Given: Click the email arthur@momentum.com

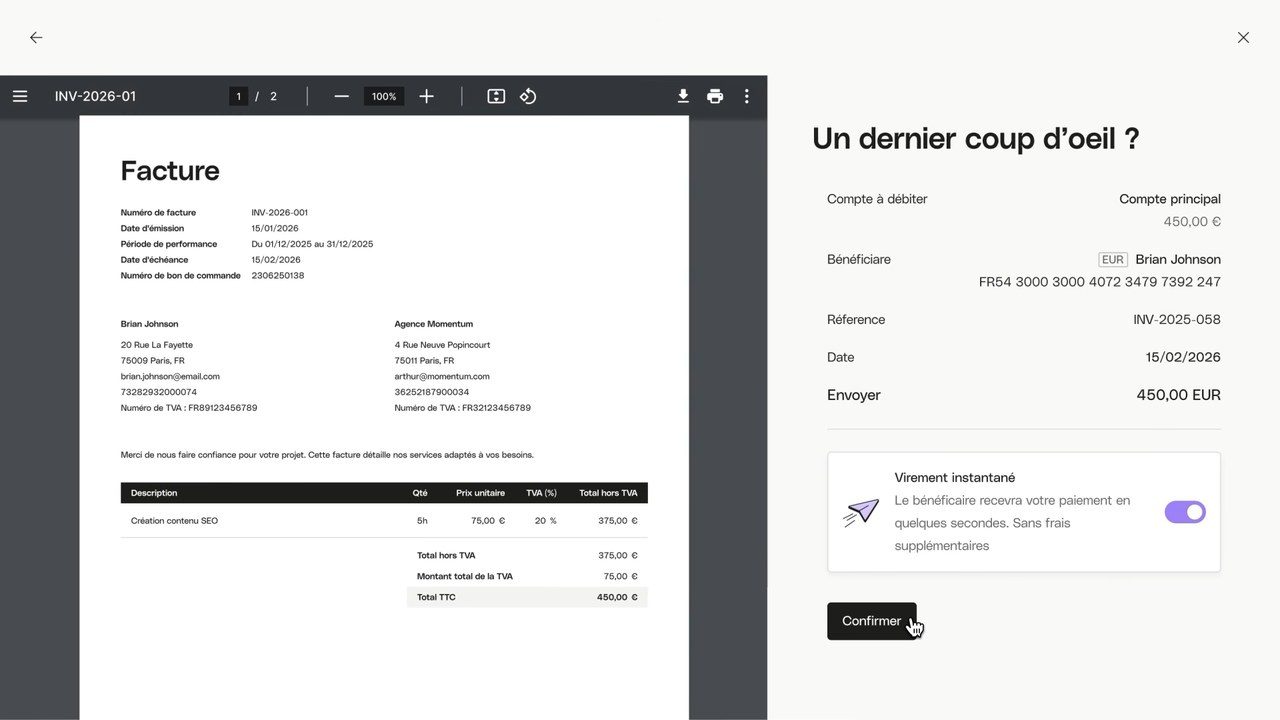Looking at the screenshot, I should [442, 376].
